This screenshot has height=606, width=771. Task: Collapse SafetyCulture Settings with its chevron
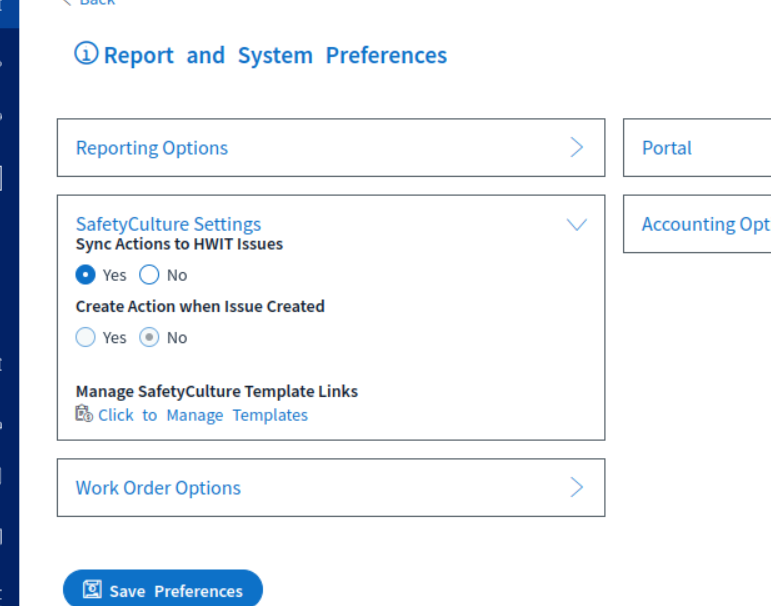[x=577, y=224]
